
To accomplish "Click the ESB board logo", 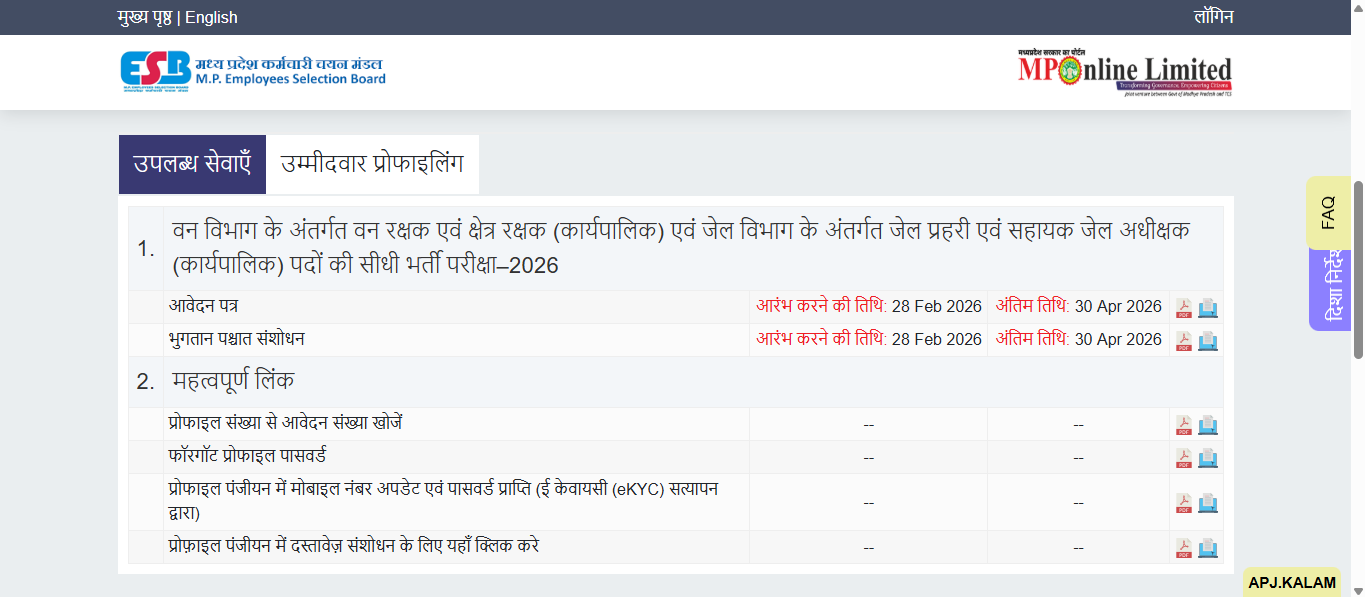I will click(250, 71).
